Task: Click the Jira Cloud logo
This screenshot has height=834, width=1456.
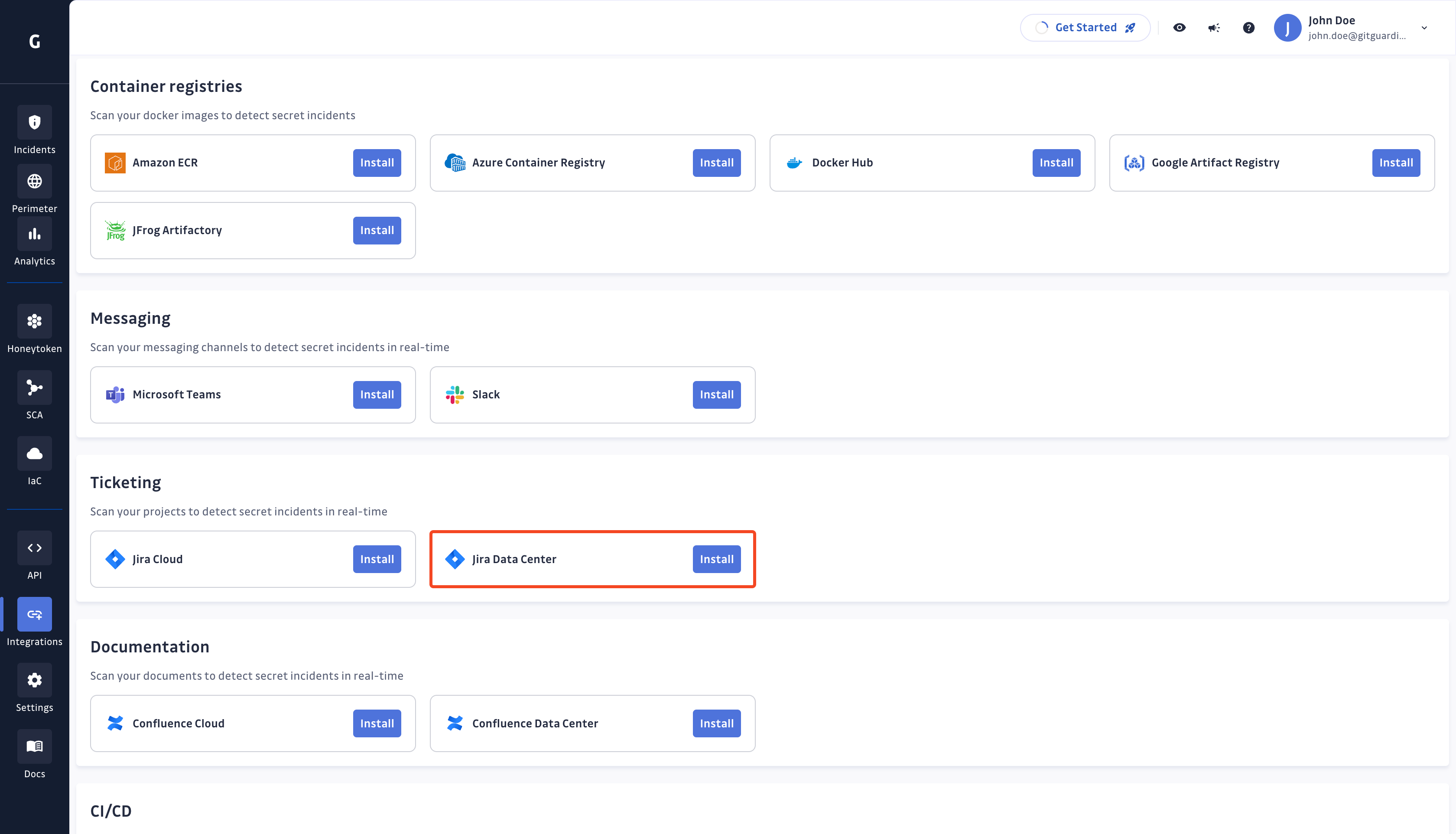Action: point(115,559)
